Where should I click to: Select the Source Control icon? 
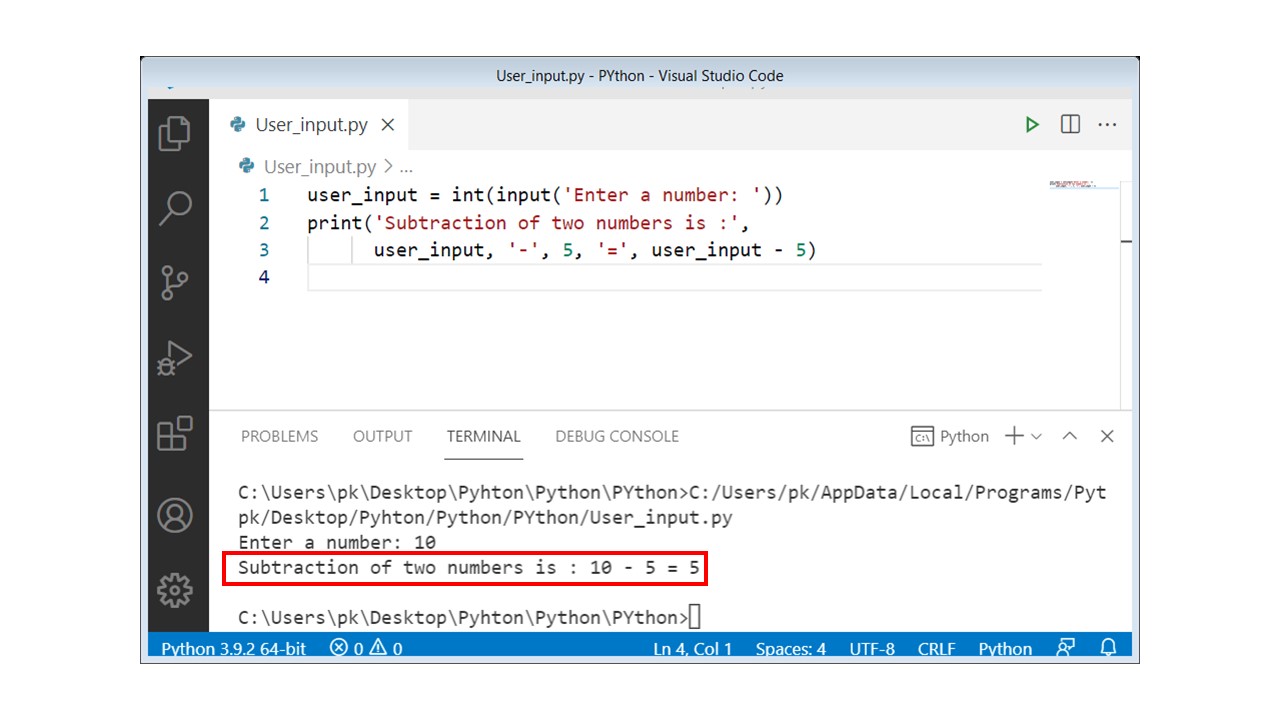click(176, 283)
